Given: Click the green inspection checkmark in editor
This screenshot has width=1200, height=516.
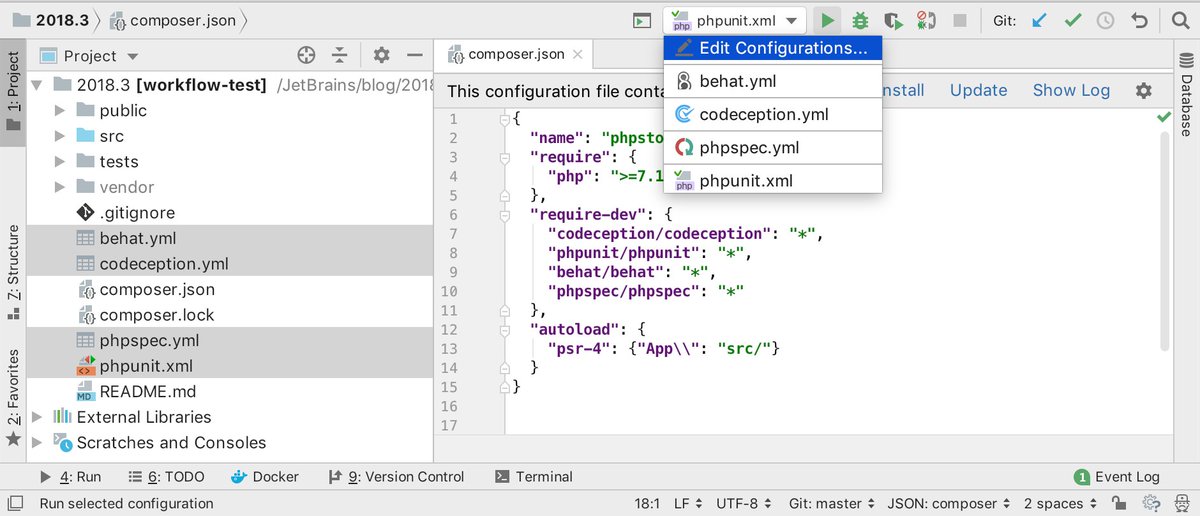Looking at the screenshot, I should (1163, 118).
